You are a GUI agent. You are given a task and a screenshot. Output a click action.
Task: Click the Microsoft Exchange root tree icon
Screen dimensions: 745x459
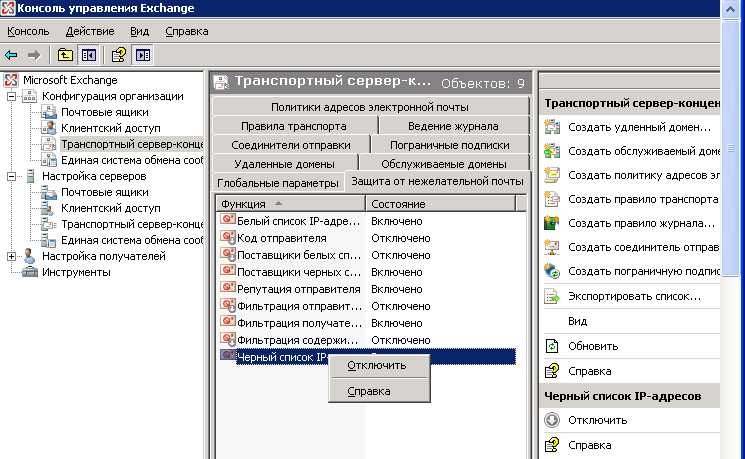pyautogui.click(x=11, y=80)
